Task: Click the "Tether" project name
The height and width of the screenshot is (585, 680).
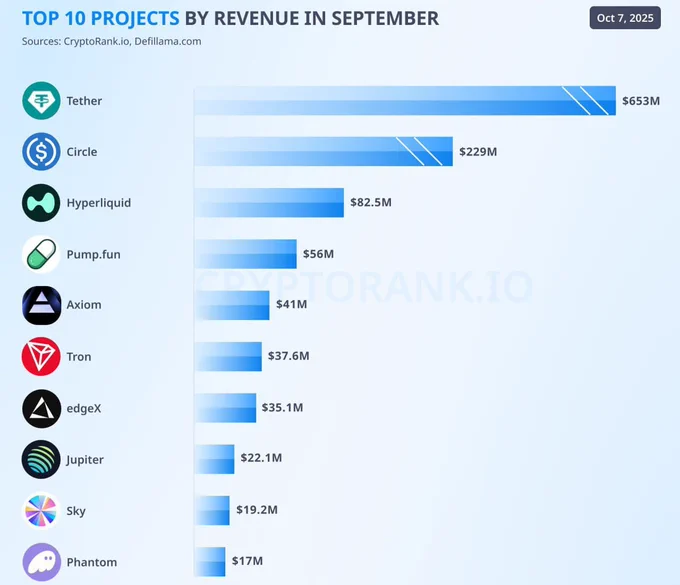Action: (84, 101)
